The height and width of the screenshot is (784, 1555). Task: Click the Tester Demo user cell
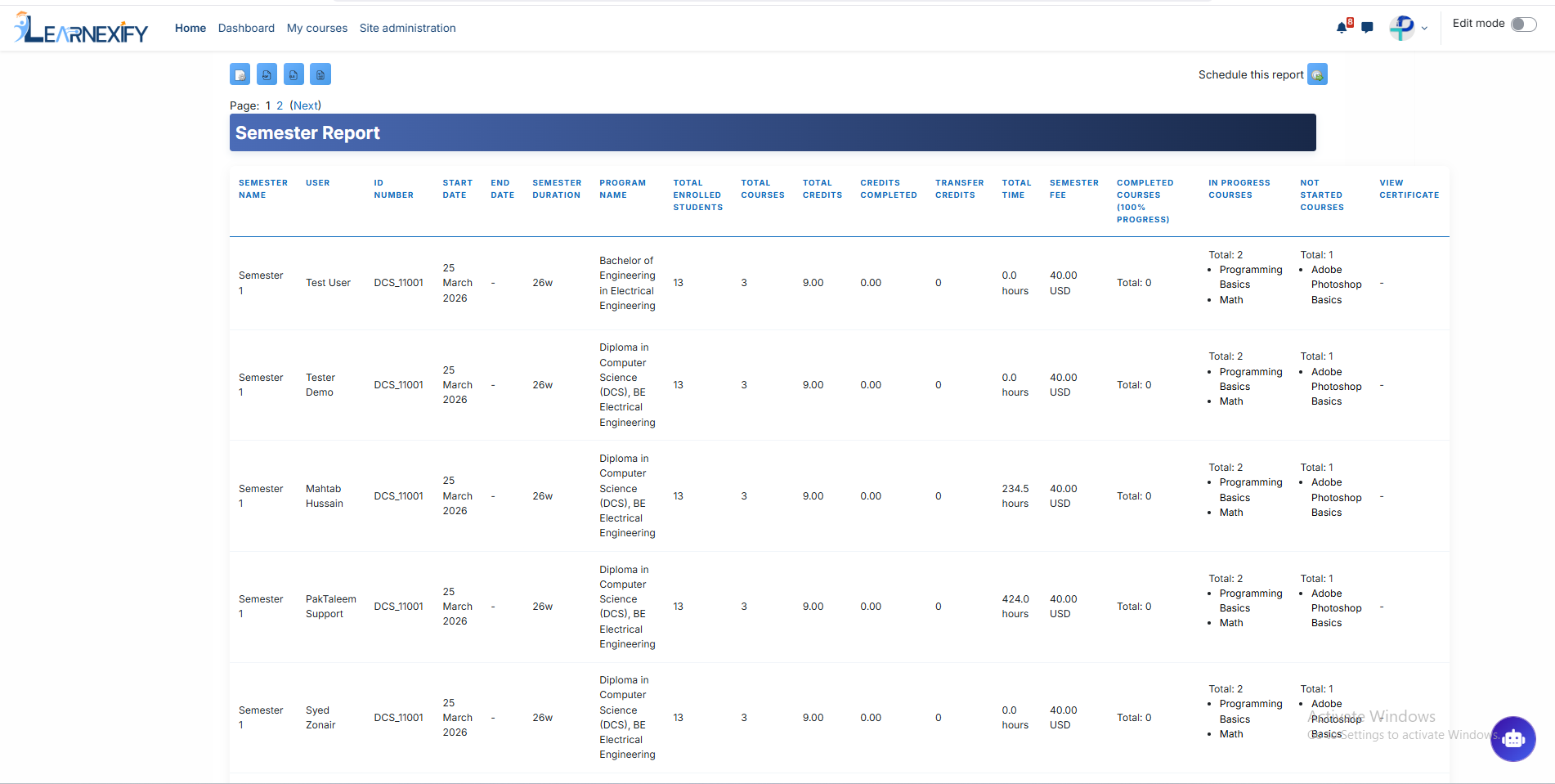pos(320,385)
